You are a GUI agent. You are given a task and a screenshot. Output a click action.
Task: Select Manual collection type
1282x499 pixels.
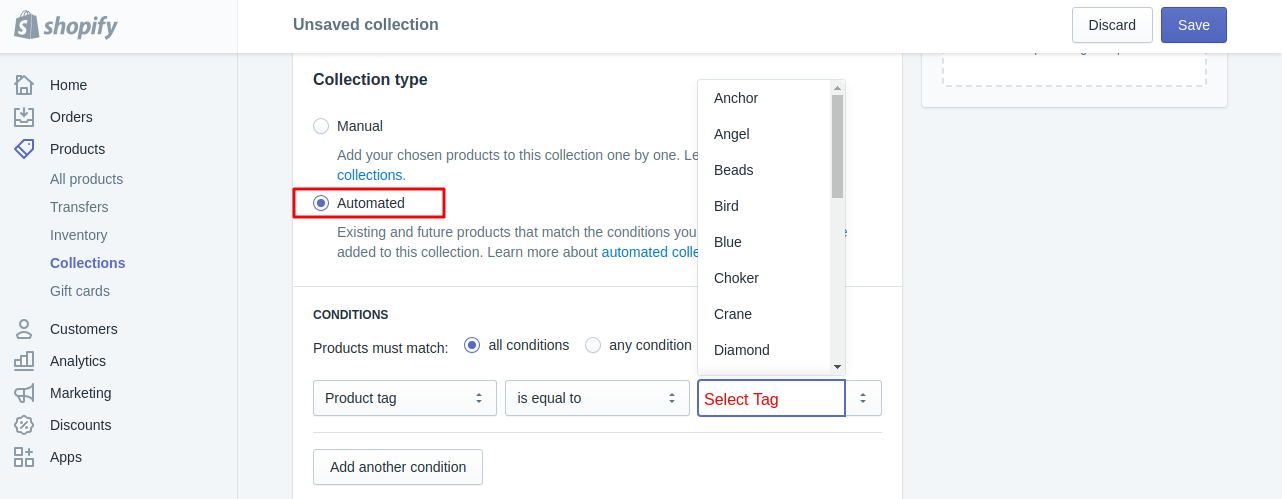(x=321, y=126)
